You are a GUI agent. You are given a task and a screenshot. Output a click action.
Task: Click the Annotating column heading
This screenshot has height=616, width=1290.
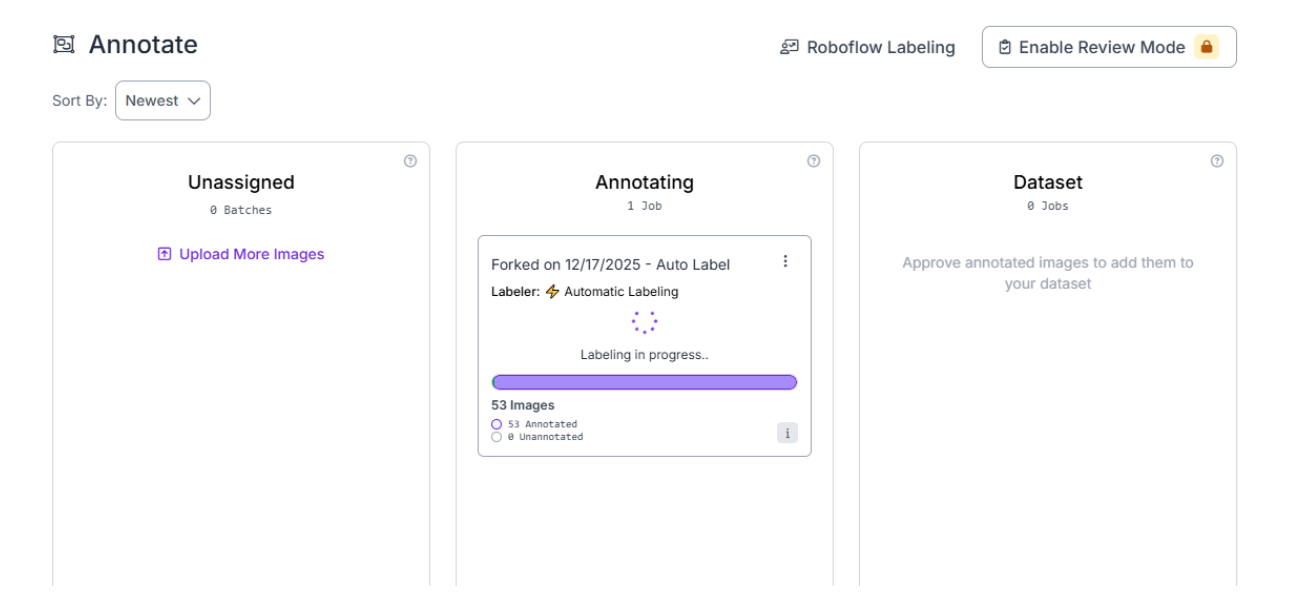click(x=644, y=182)
